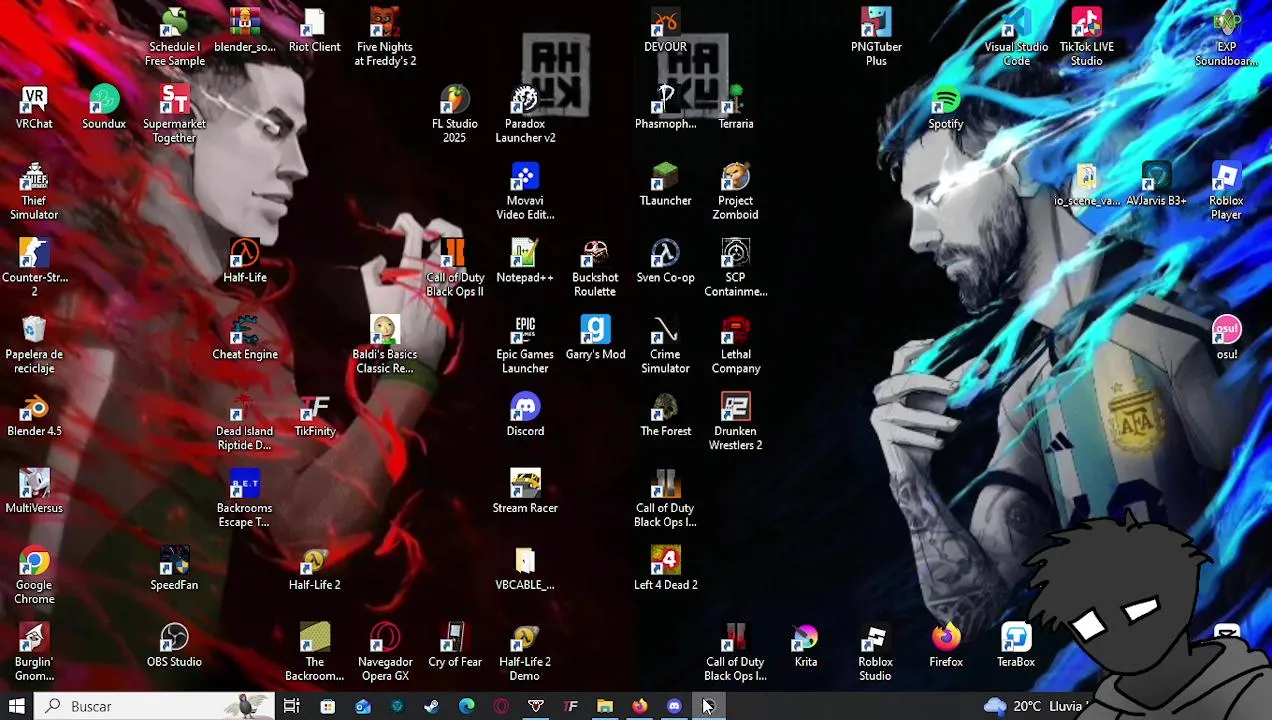Launch Counter-Strike 2 shortcut
1272x720 pixels.
[34, 268]
